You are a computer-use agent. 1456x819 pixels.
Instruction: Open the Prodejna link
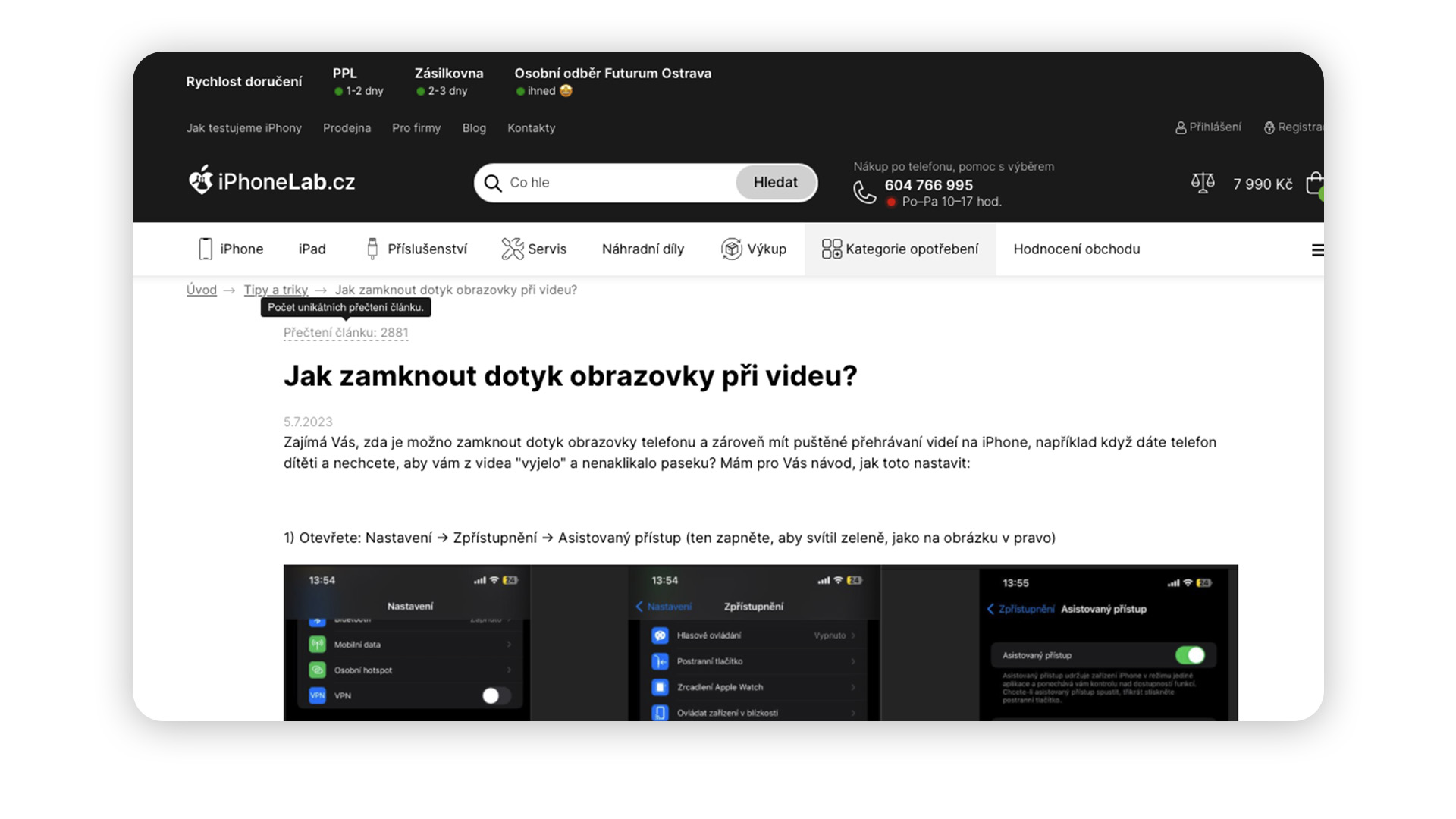pos(347,128)
